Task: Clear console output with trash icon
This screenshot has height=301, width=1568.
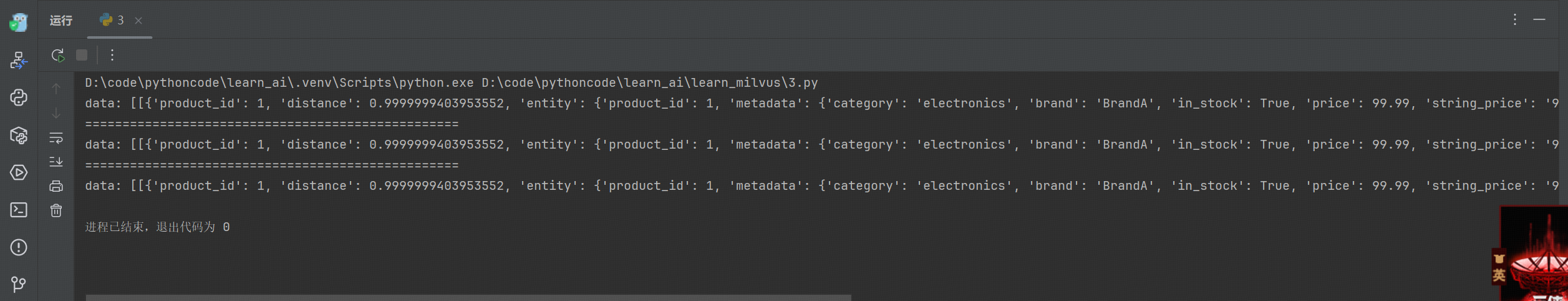Action: click(x=56, y=211)
